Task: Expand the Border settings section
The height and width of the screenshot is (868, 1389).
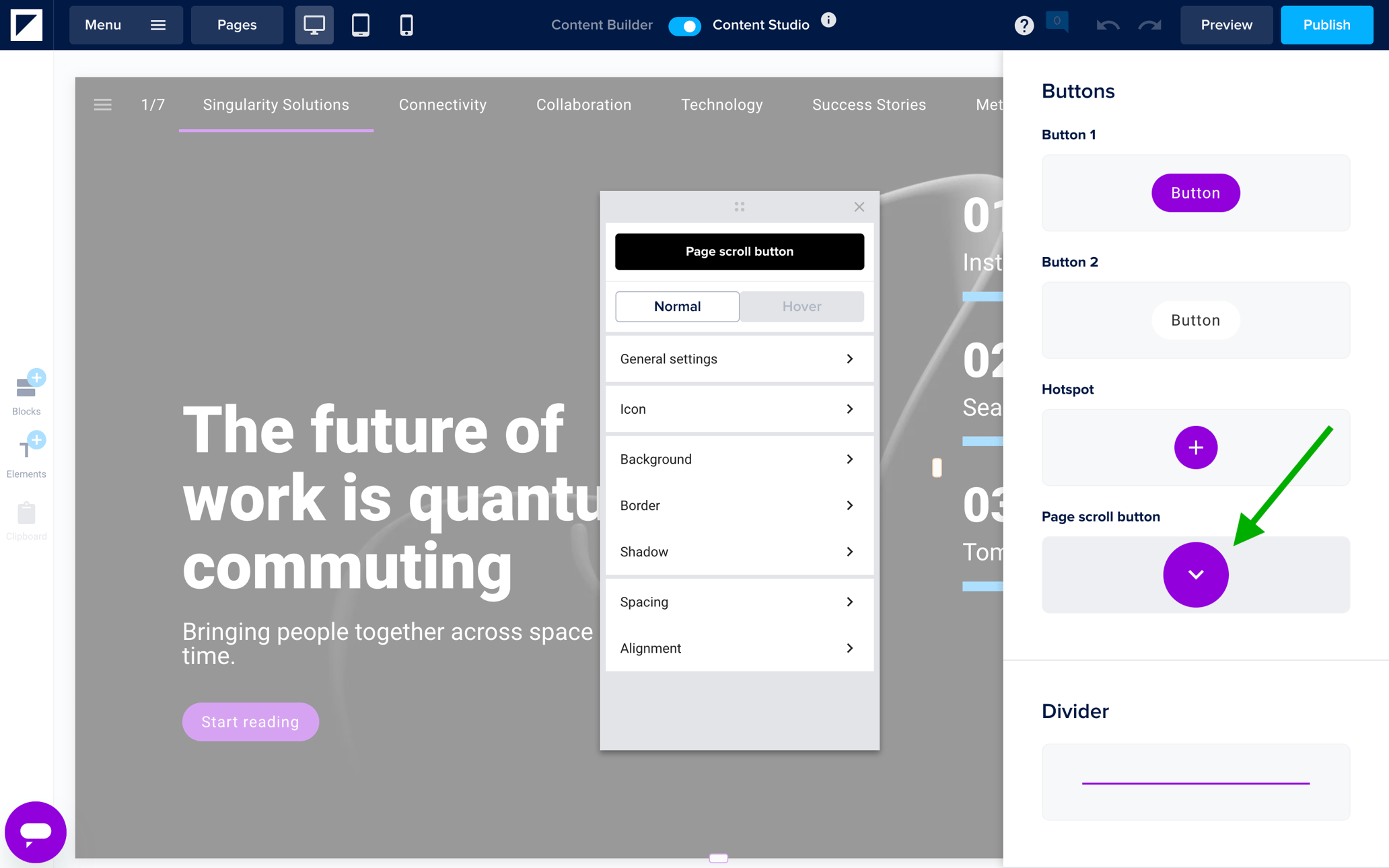Action: pos(739,505)
